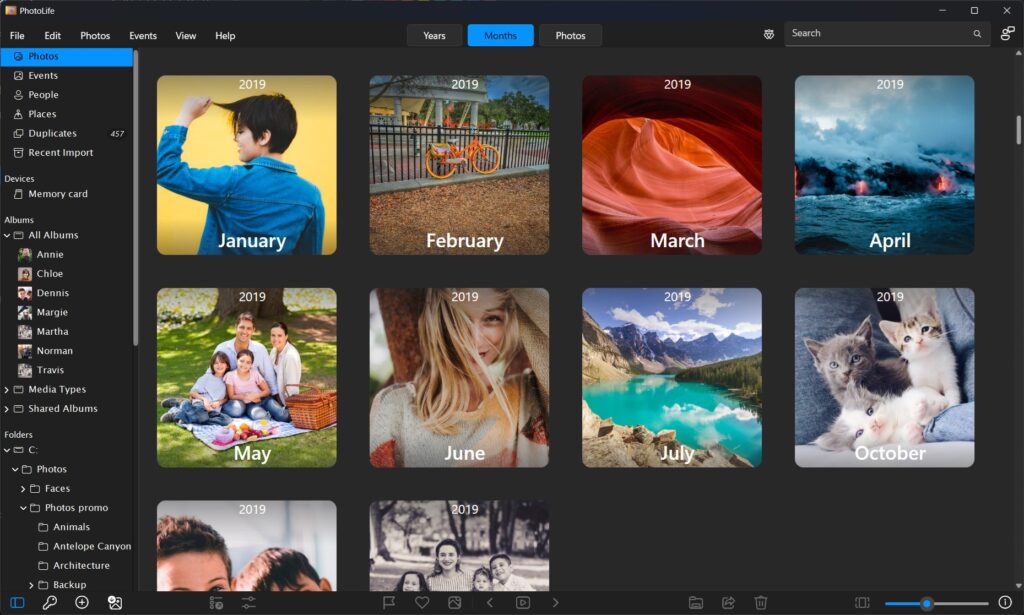This screenshot has height=615, width=1024.
Task: Open the sort options list icon
Action: [x=216, y=603]
